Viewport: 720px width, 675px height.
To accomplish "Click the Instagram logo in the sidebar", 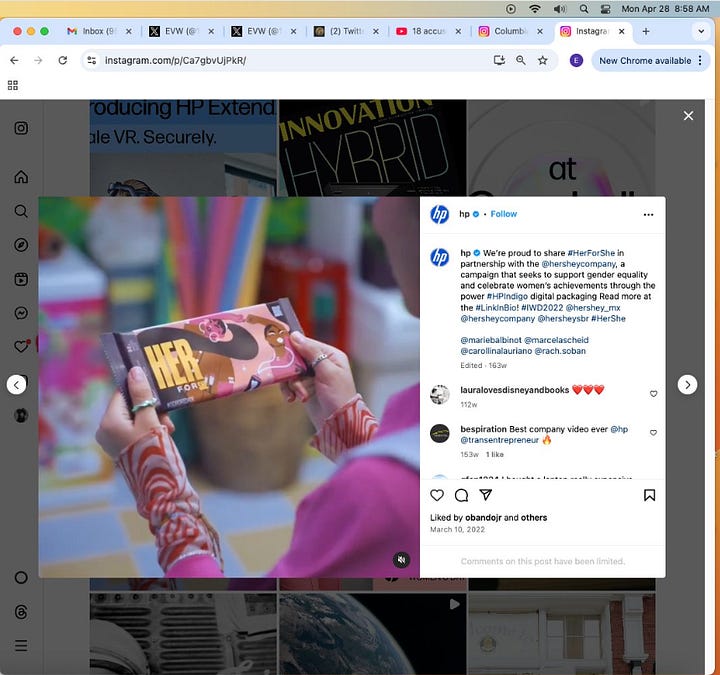I will [21, 128].
